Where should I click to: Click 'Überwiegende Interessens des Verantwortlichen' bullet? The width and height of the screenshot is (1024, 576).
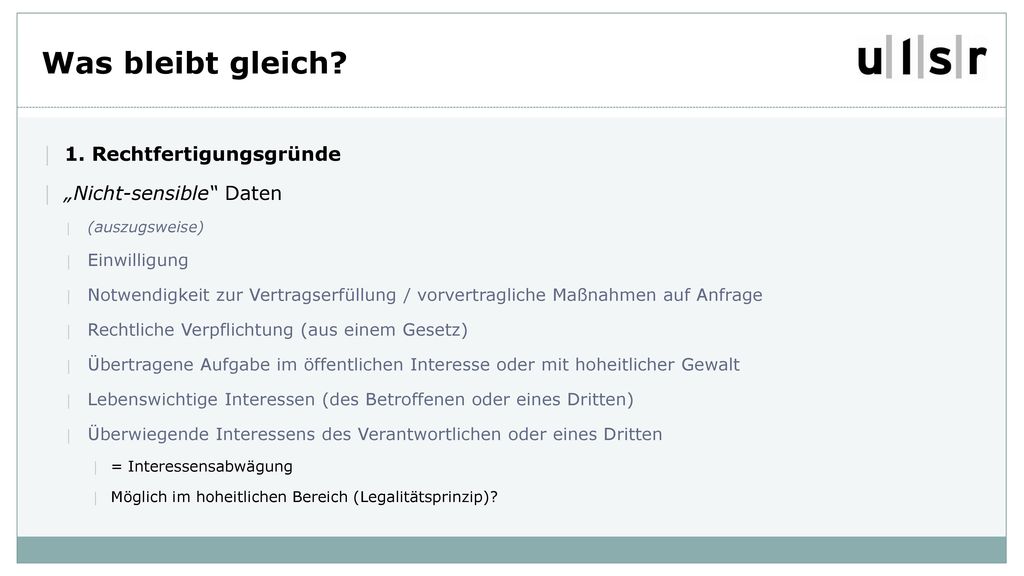375,434
